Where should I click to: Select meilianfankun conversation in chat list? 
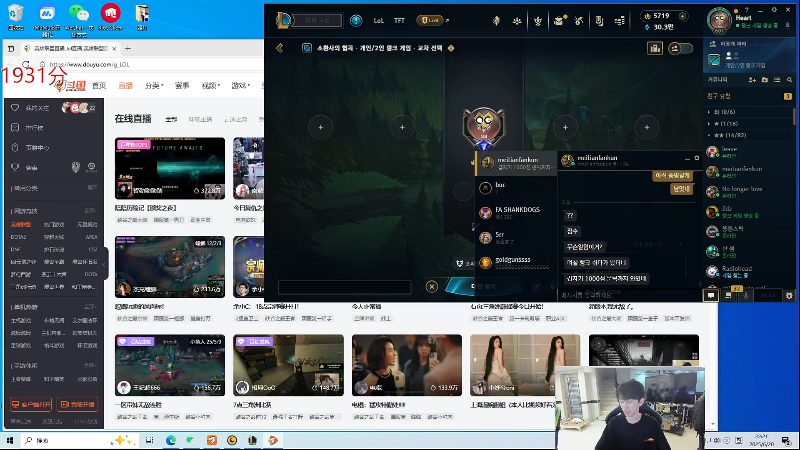point(516,163)
